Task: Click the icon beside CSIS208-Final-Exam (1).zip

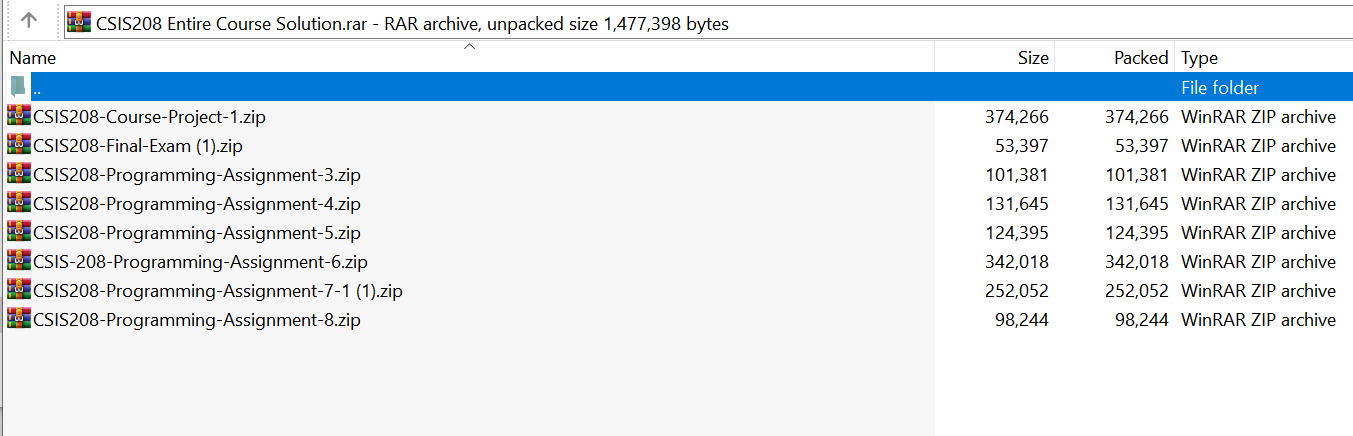Action: (19, 145)
